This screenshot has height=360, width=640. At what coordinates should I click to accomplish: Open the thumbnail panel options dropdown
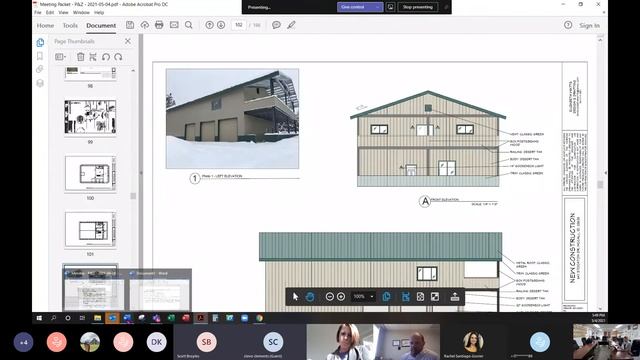(60, 57)
